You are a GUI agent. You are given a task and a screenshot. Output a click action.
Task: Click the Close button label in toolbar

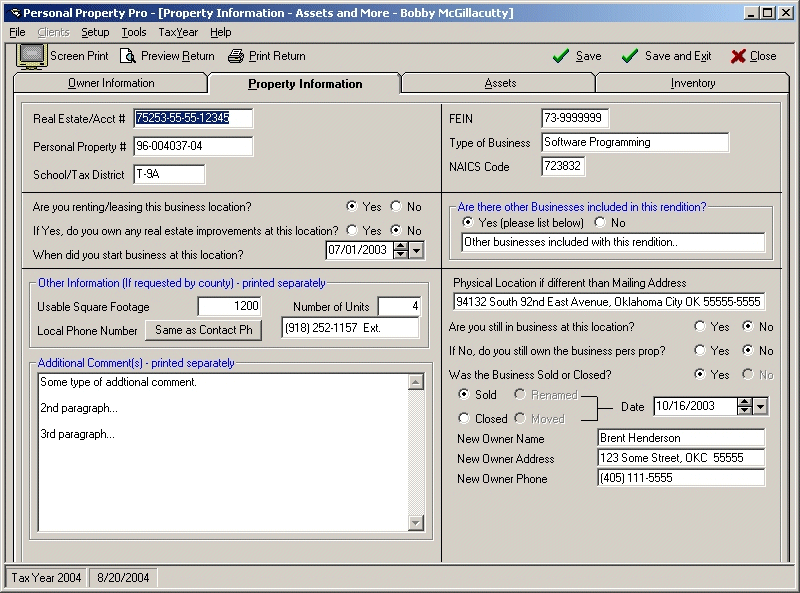coord(763,56)
